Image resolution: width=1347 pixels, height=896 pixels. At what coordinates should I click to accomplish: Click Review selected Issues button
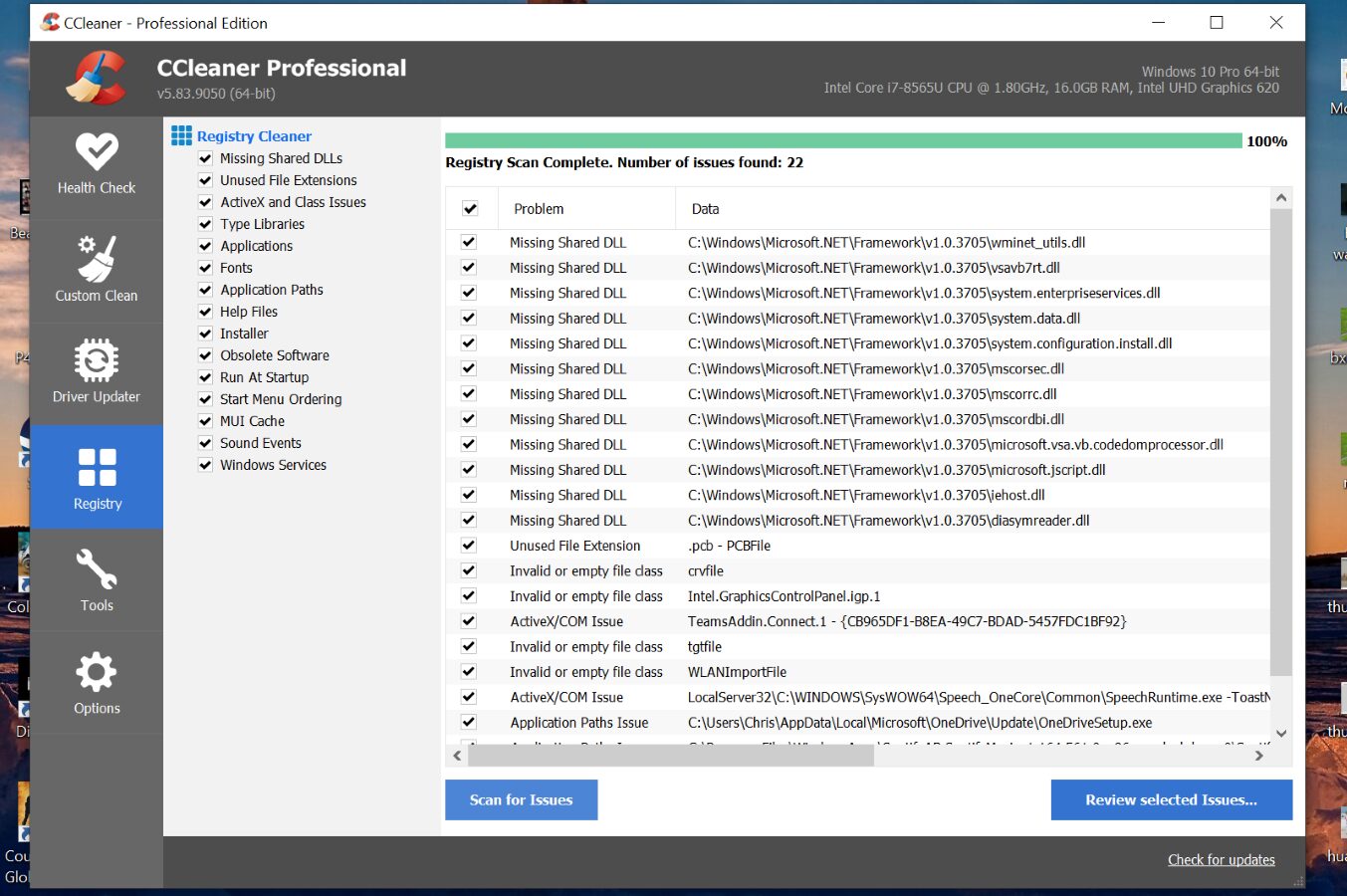coord(1171,799)
